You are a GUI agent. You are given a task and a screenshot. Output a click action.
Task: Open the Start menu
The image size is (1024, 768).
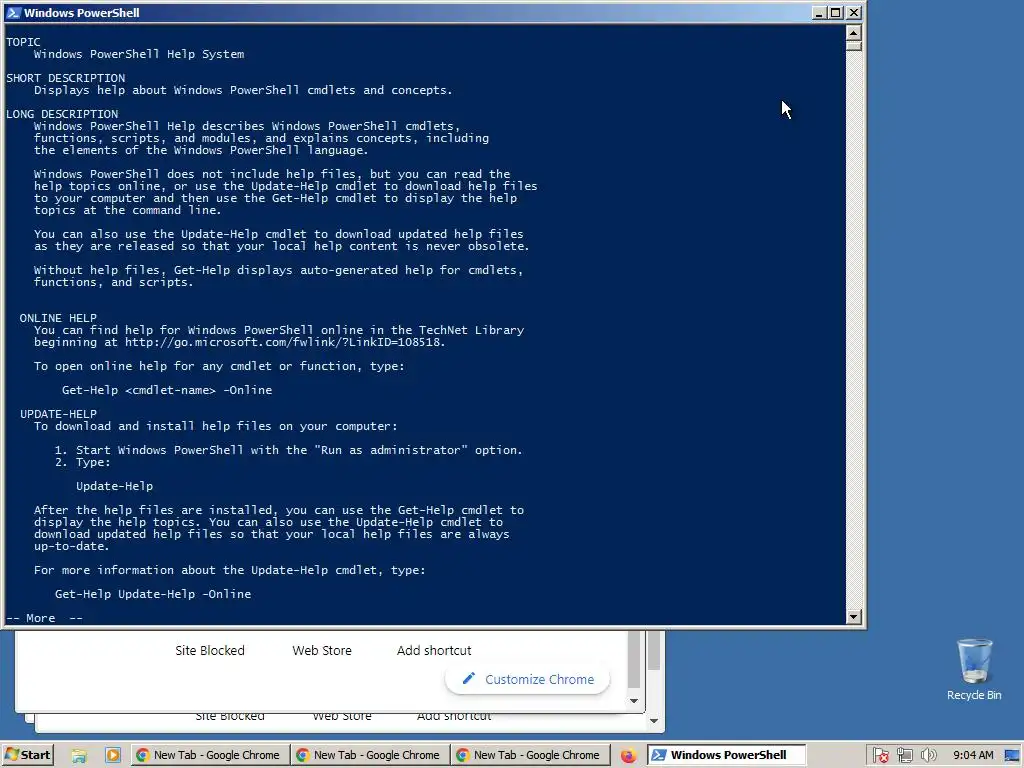point(27,755)
